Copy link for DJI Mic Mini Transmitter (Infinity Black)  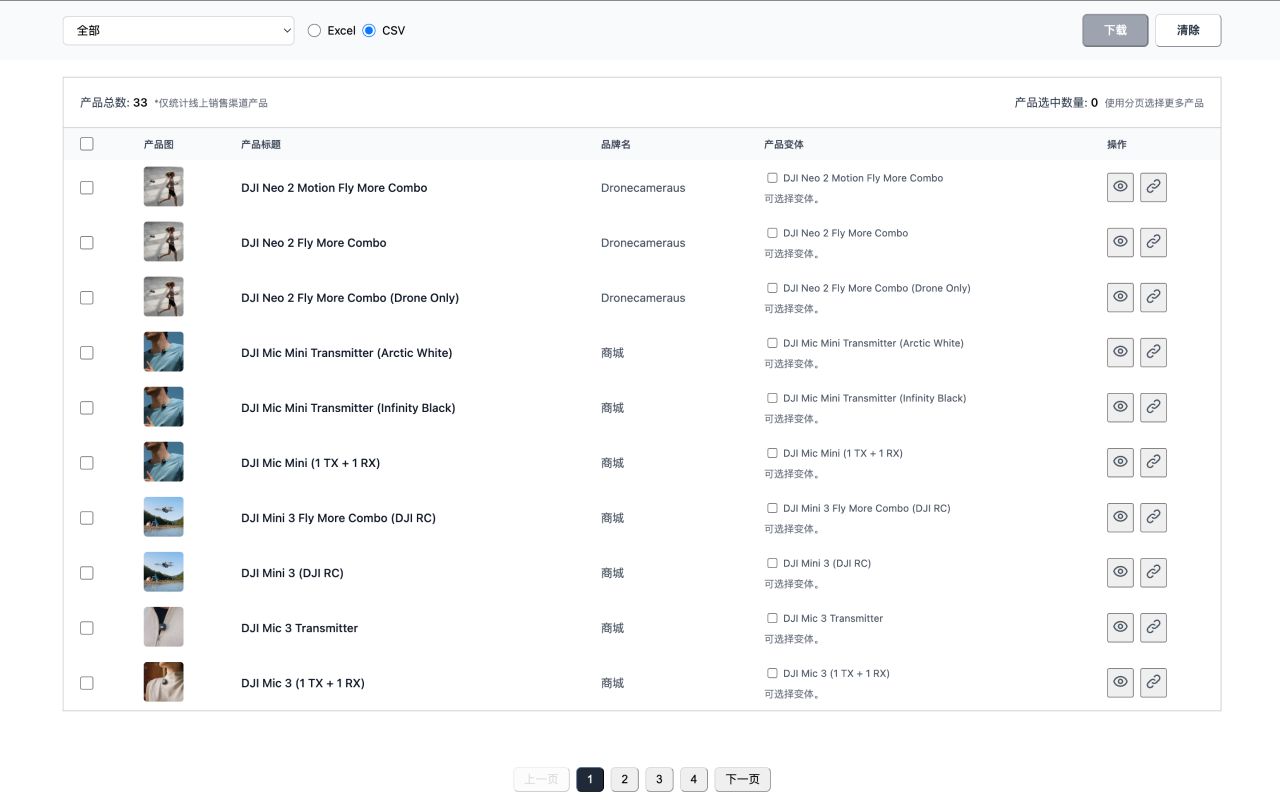pyautogui.click(x=1153, y=407)
